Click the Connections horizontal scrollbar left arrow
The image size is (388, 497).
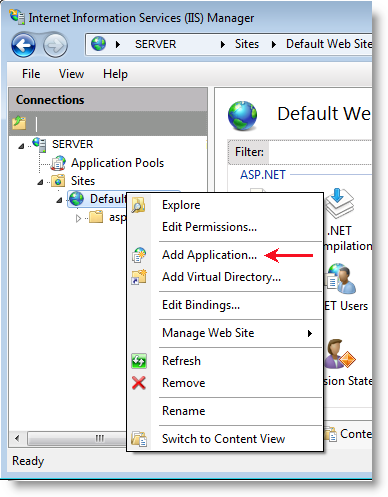point(17,438)
